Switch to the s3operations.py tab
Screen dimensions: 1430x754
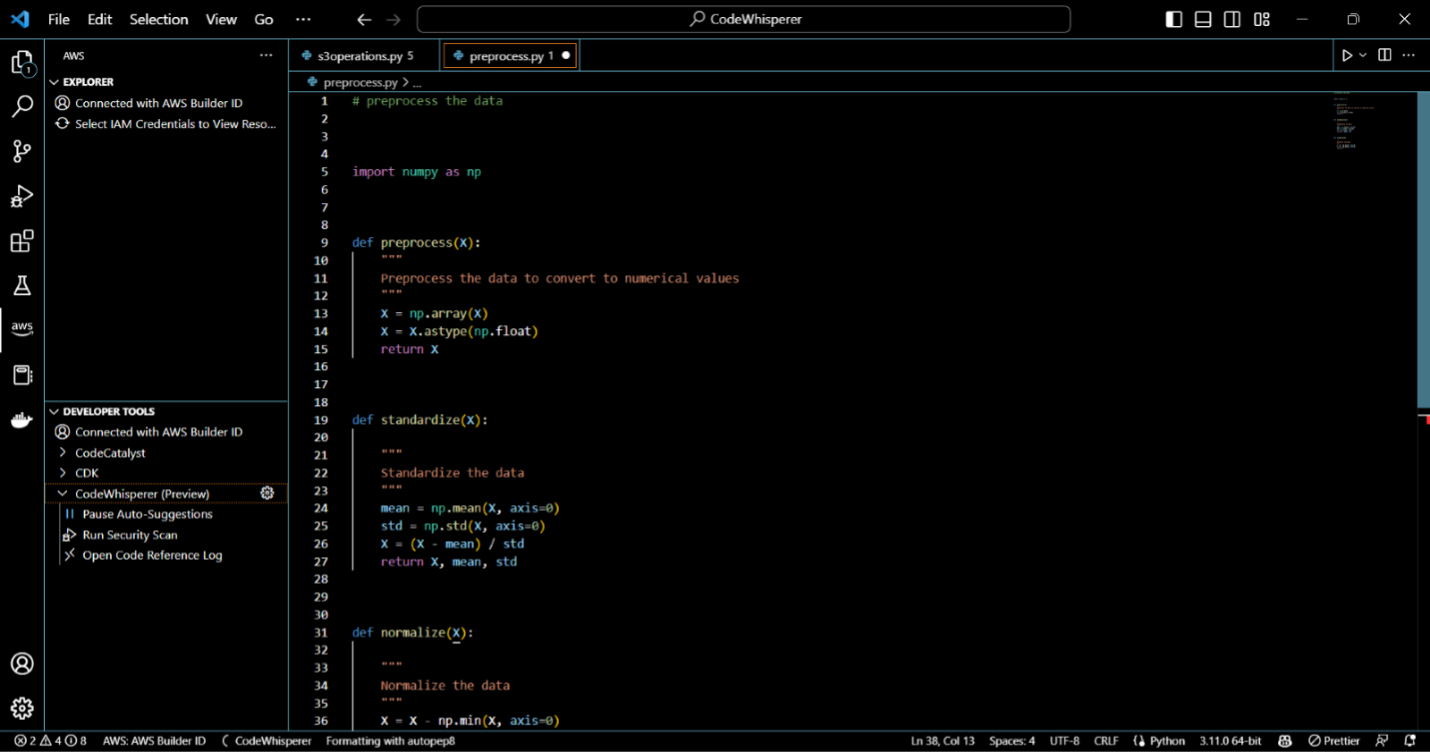click(358, 56)
